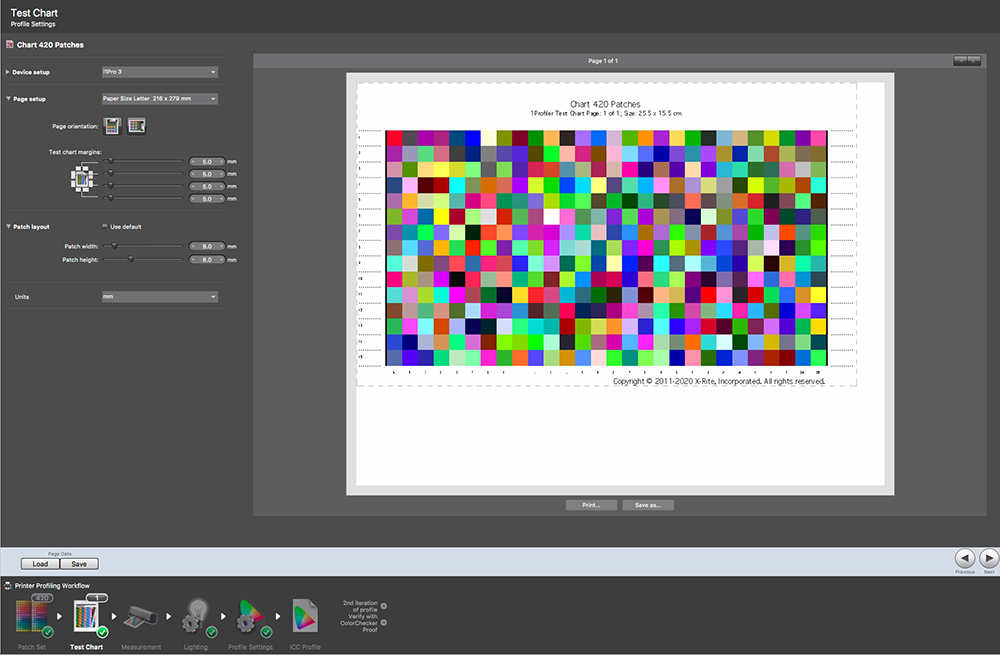The width and height of the screenshot is (1000, 655).
Task: Collapse the Patch layout section
Action: tap(8, 227)
